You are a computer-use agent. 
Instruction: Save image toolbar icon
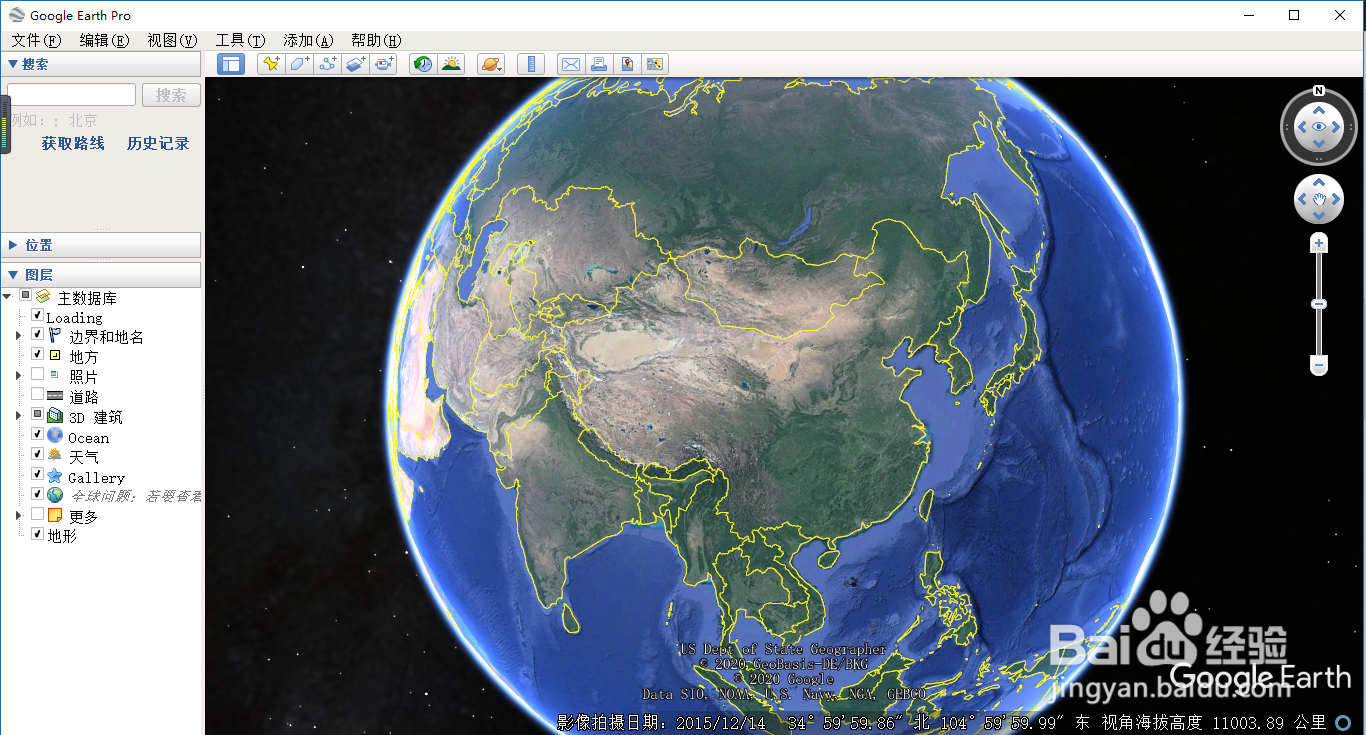627,64
